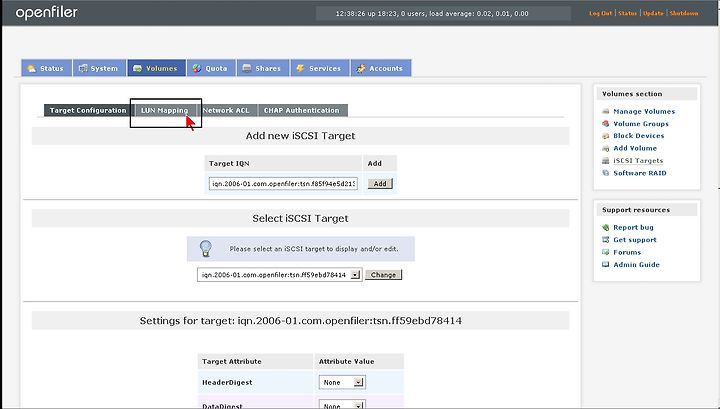
Task: Click the icon beside Manage Volumes
Action: pos(606,111)
